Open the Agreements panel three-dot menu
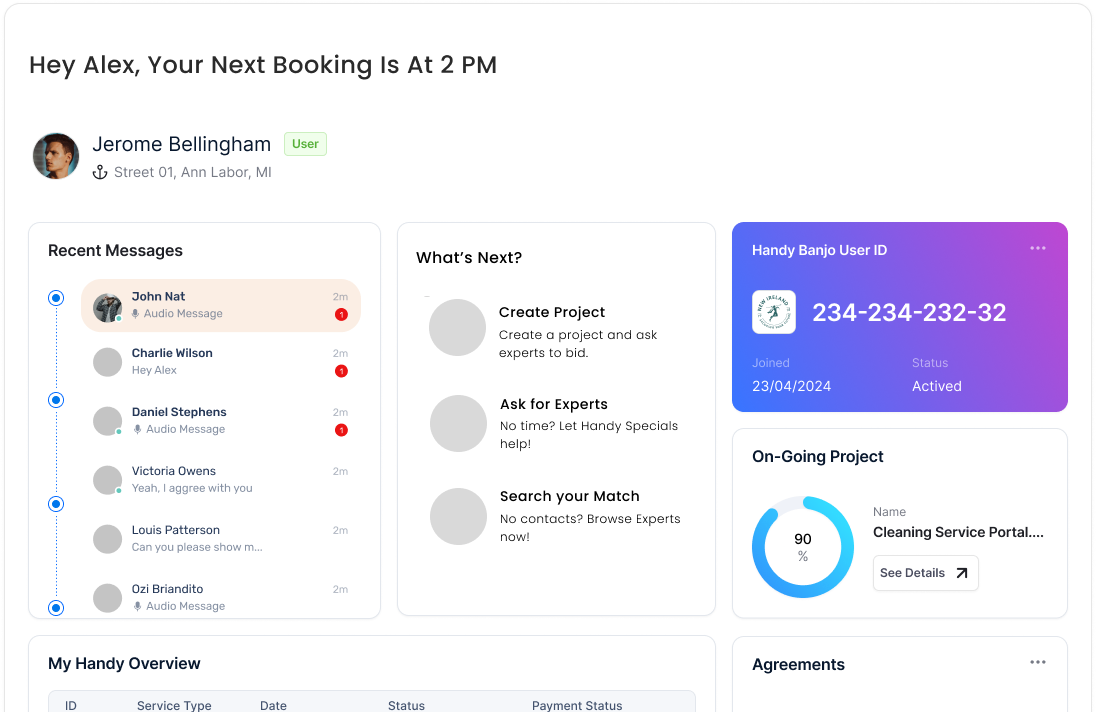This screenshot has height=712, width=1096. pos(1038,662)
